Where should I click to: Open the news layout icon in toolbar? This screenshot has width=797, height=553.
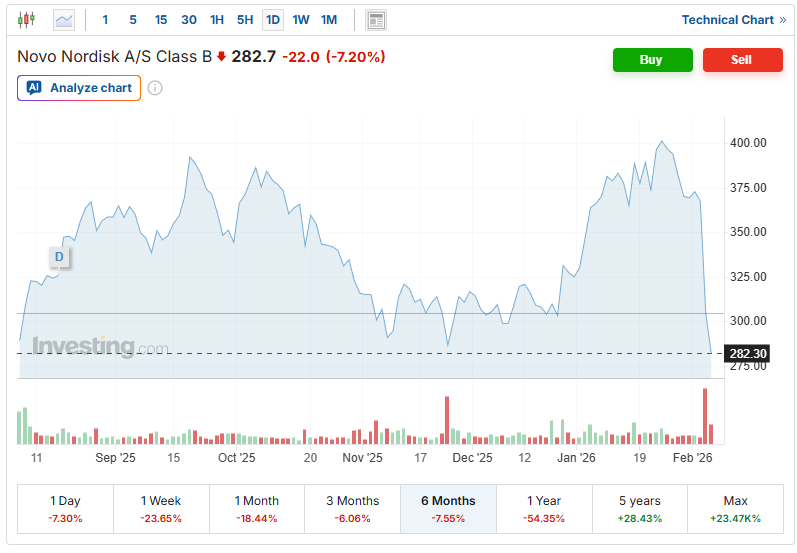pos(376,20)
